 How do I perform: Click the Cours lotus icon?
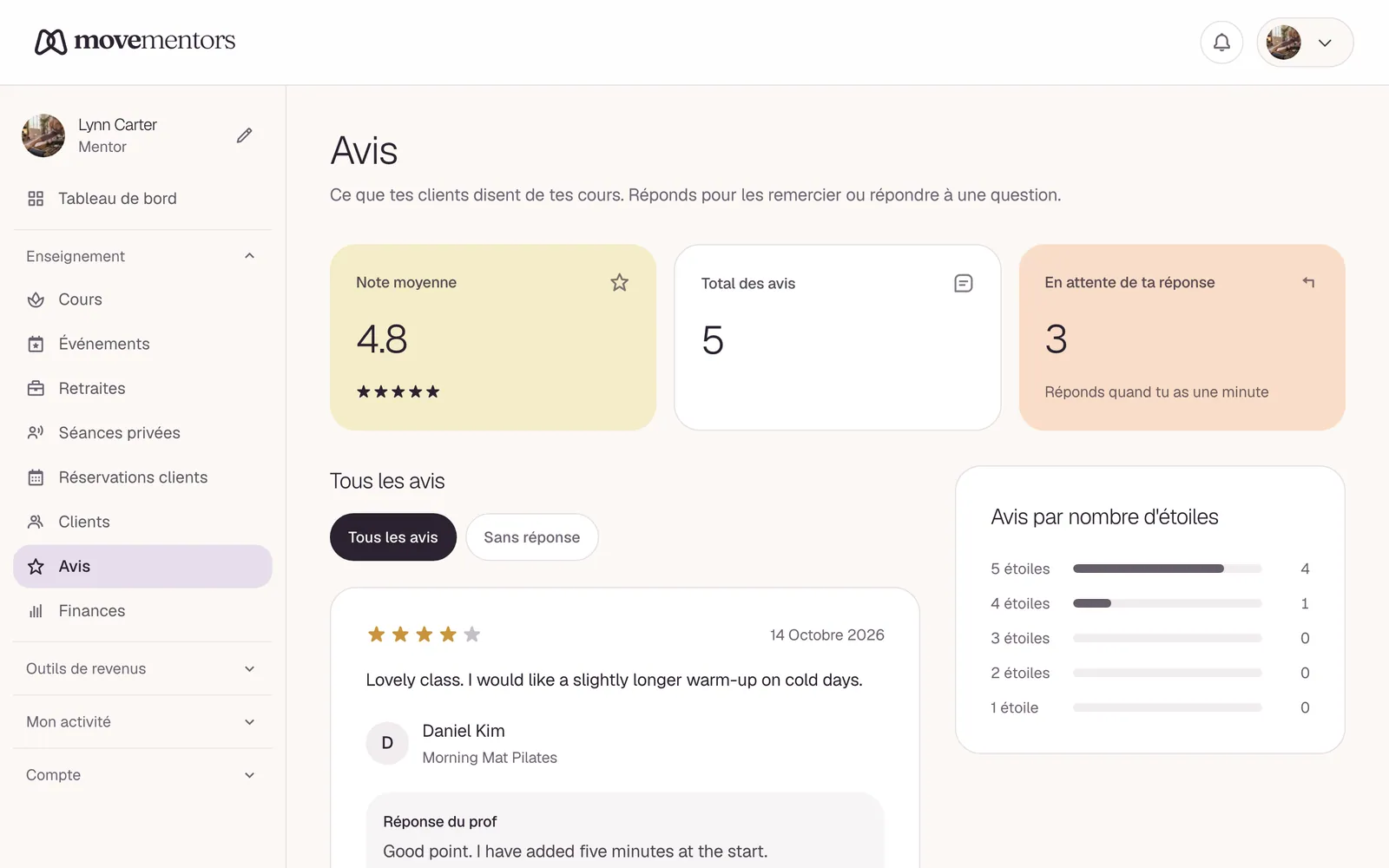tap(36, 299)
